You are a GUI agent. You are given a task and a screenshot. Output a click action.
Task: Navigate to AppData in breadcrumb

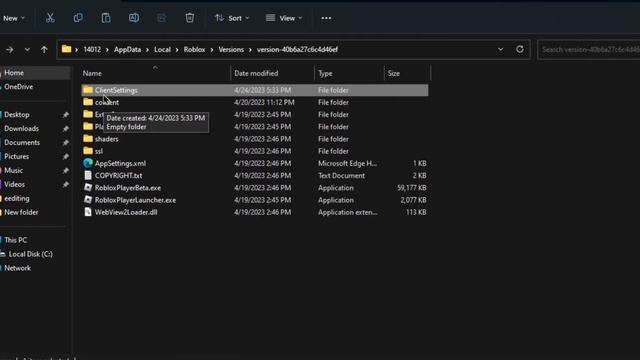(x=127, y=49)
